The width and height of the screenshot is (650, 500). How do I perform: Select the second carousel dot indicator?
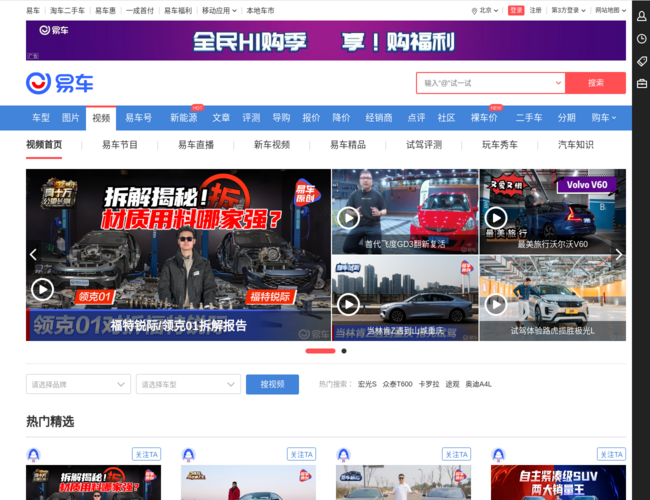344,351
